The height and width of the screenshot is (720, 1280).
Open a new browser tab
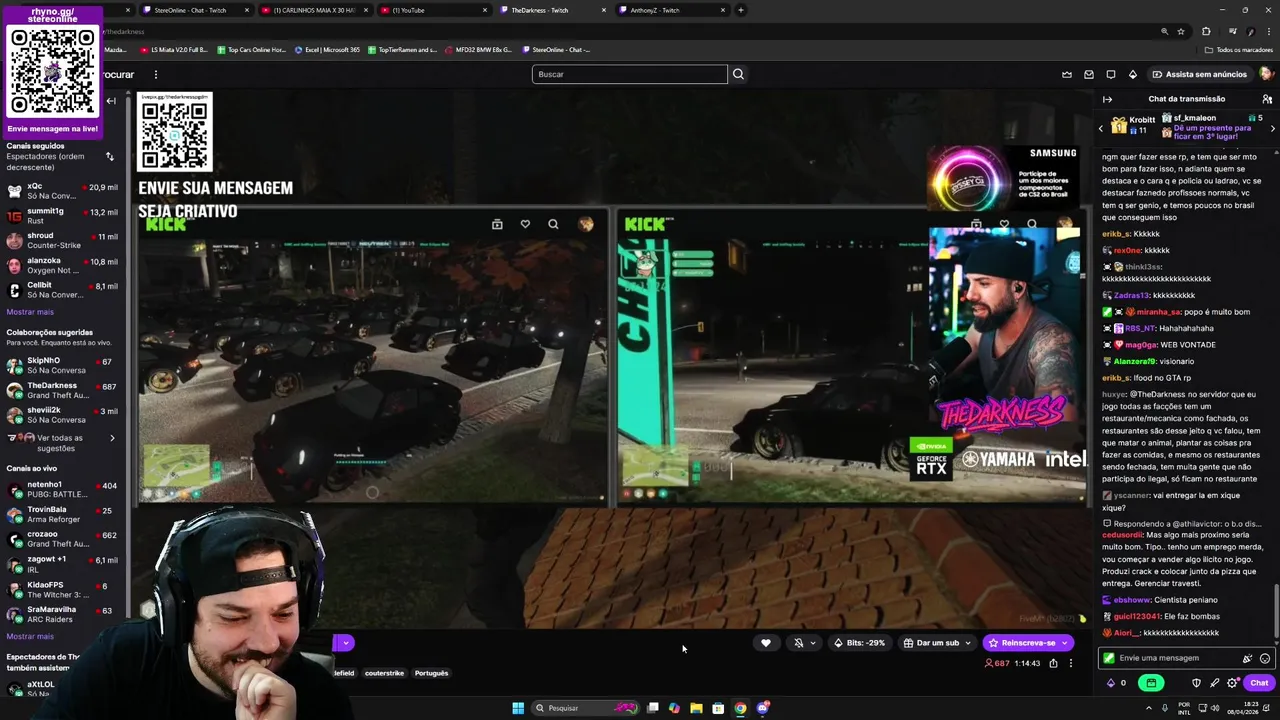741,10
